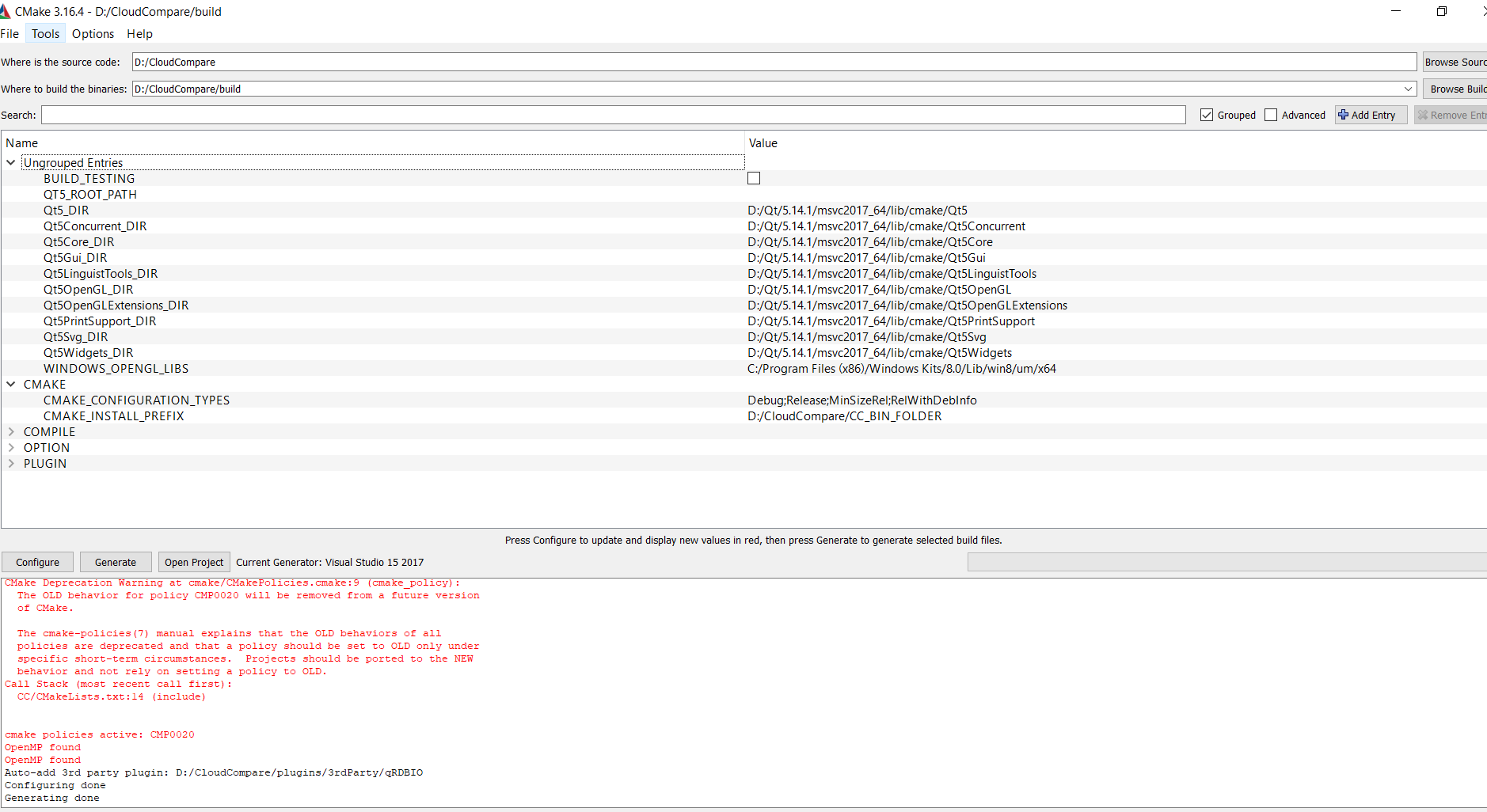Open the Options menu
Screen dimensions: 1487x812
[x=93, y=33]
